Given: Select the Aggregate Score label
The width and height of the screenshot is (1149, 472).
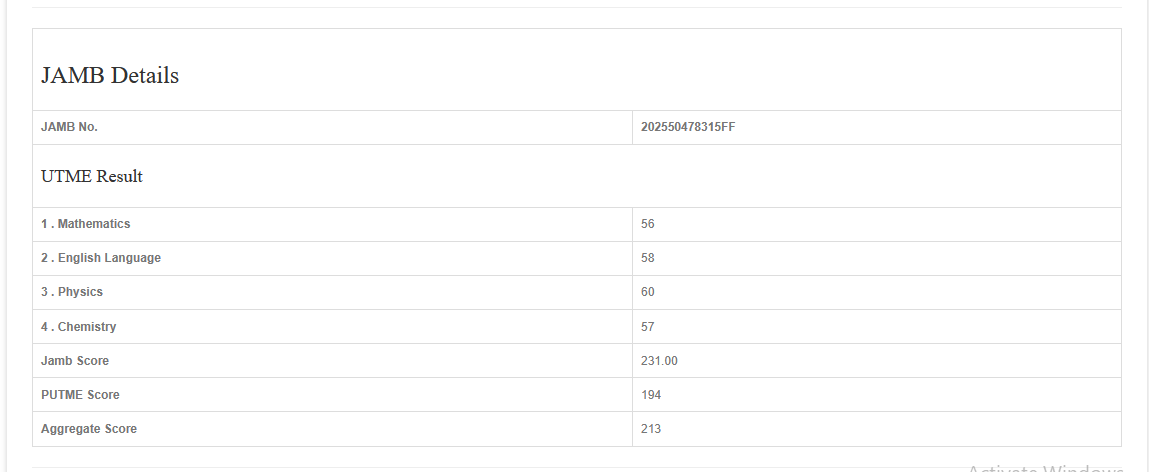Looking at the screenshot, I should point(89,429).
